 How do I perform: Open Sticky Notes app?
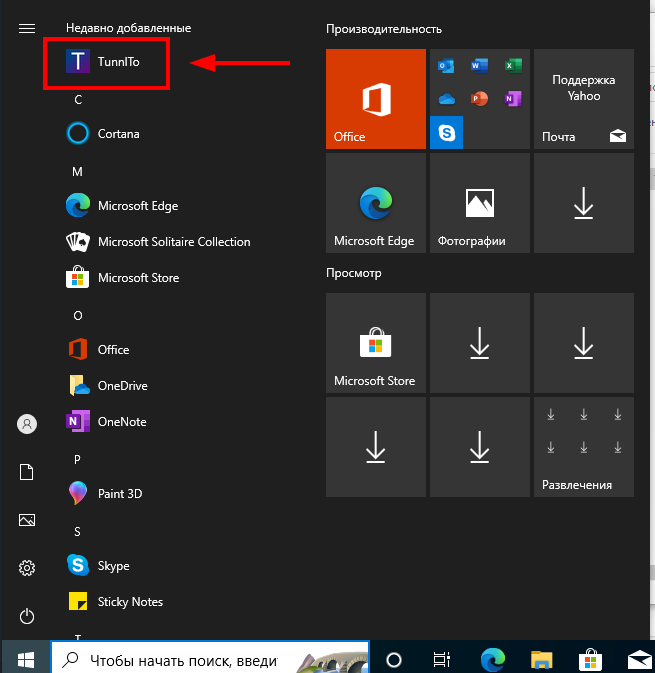(129, 602)
